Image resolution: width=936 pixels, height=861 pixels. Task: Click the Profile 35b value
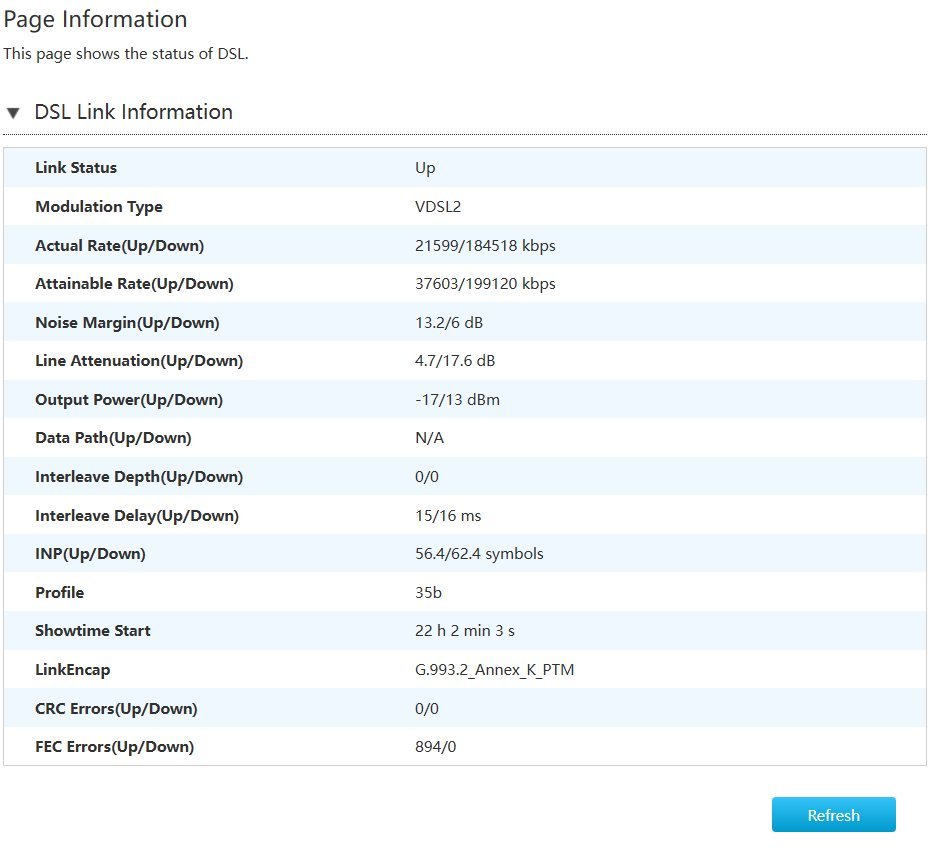tap(428, 593)
